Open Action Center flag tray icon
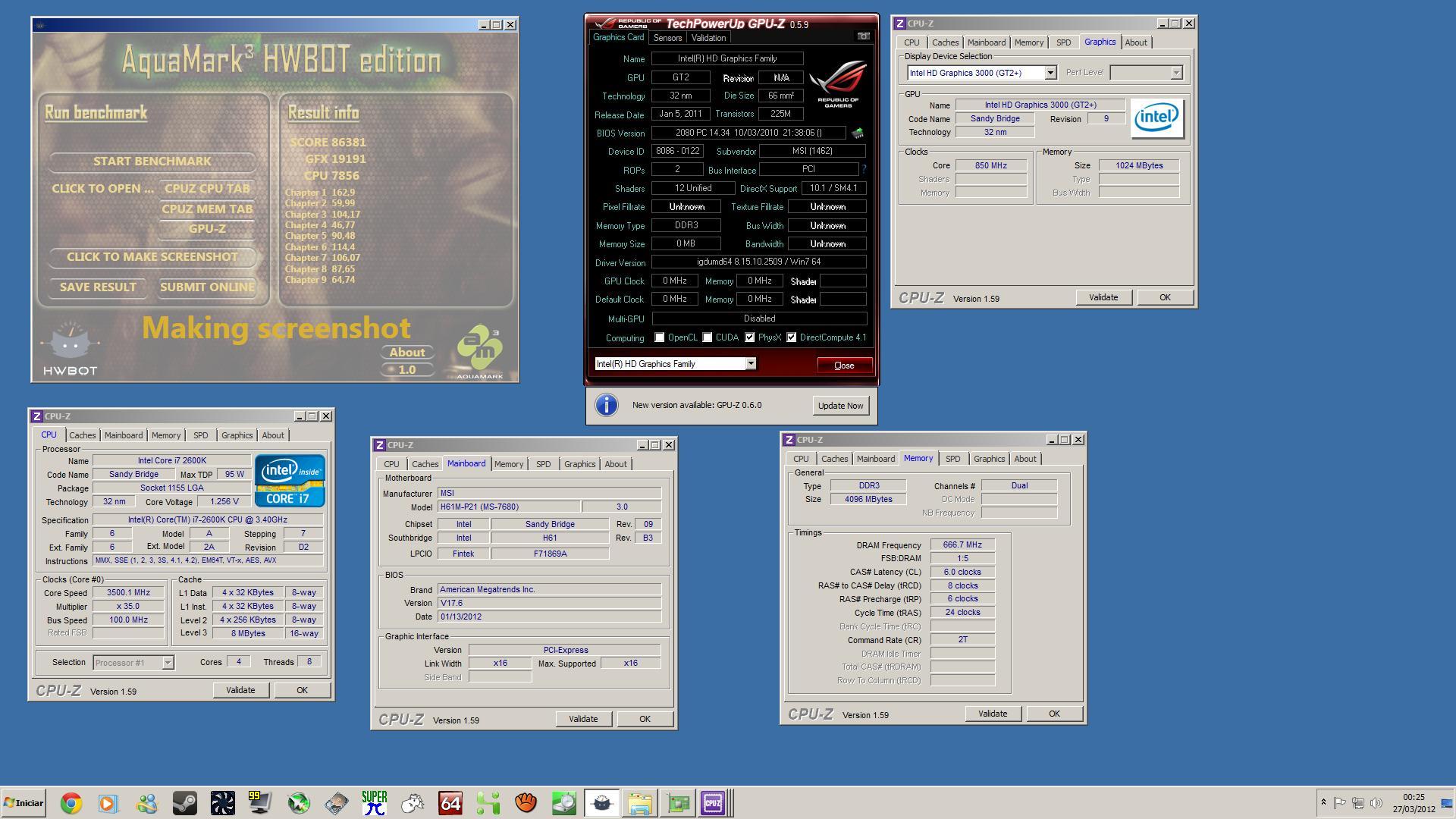The height and width of the screenshot is (819, 1456). pyautogui.click(x=1340, y=802)
